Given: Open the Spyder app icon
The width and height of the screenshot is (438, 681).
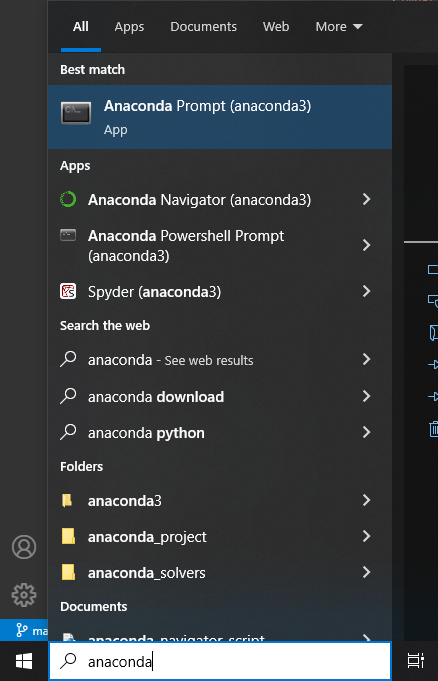Looking at the screenshot, I should (68, 291).
